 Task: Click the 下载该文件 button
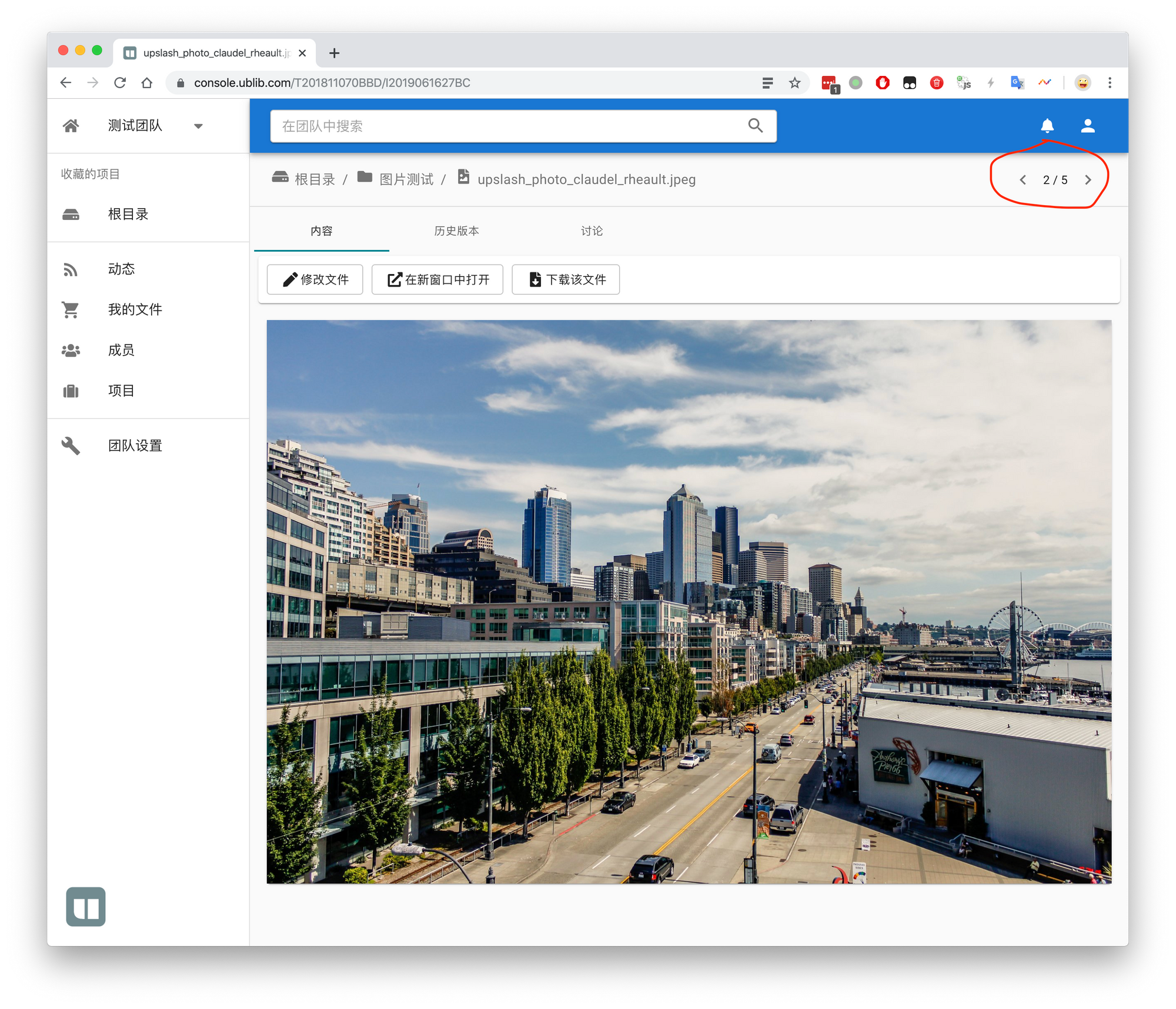(566, 279)
